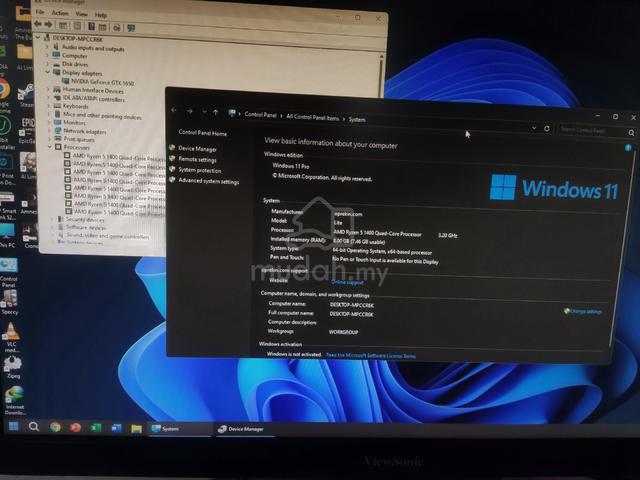Expand the Network adapters node
The height and width of the screenshot is (480, 640).
(49, 131)
